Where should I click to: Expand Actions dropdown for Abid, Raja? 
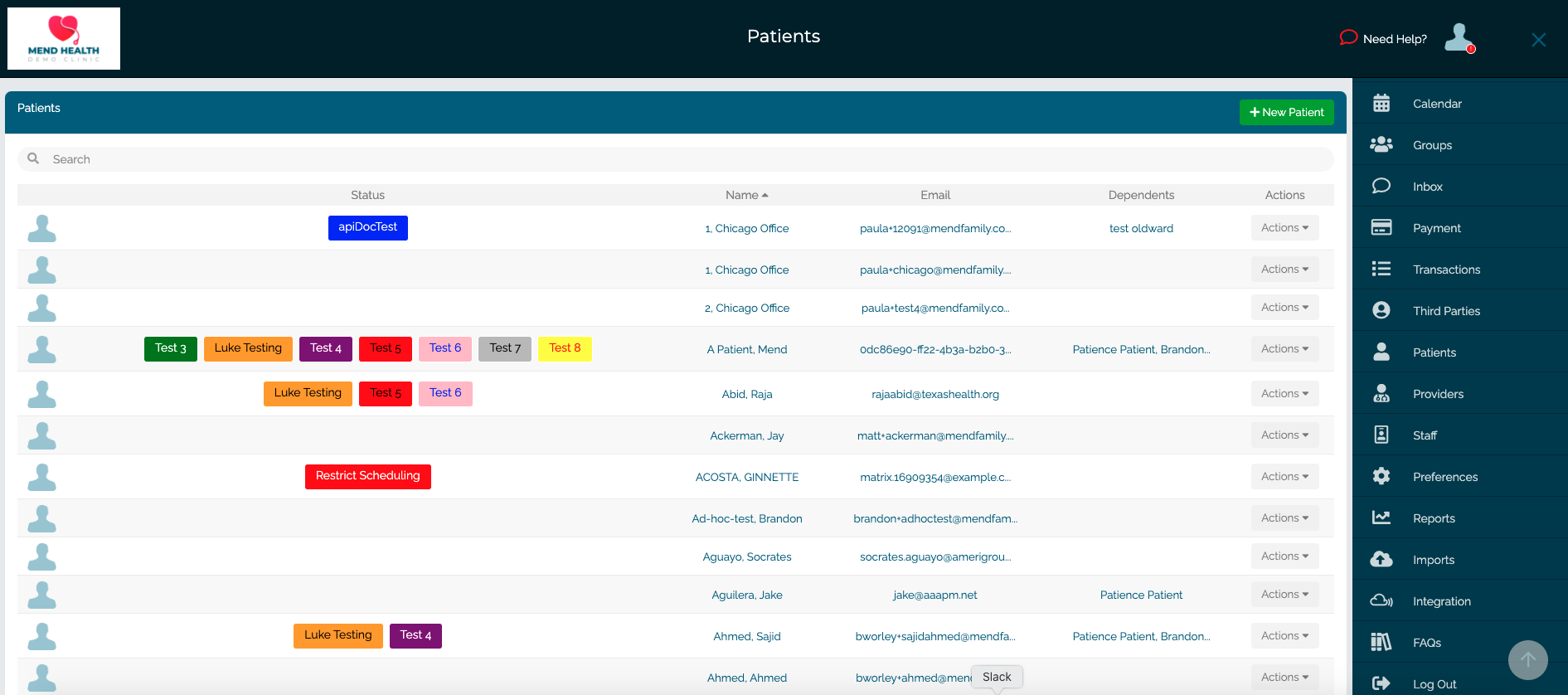point(1284,394)
